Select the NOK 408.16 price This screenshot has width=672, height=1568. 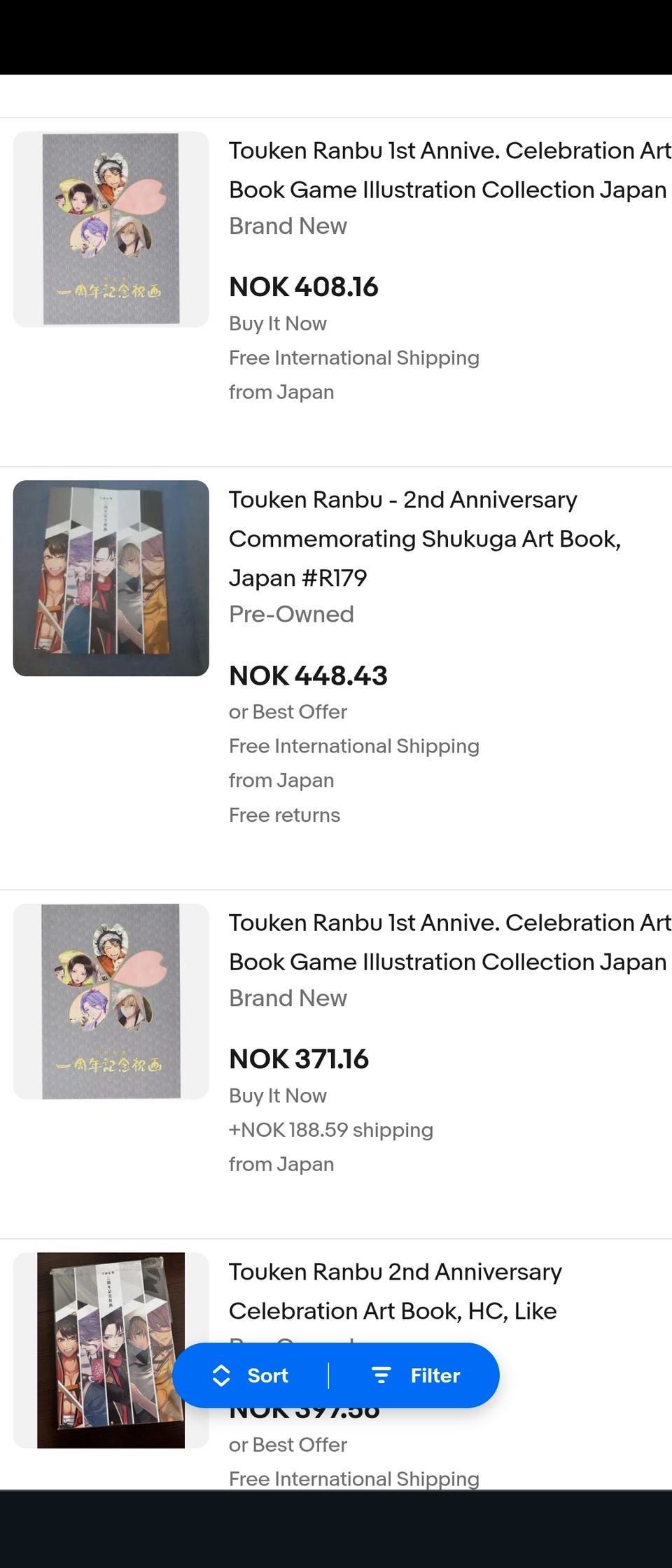(303, 287)
